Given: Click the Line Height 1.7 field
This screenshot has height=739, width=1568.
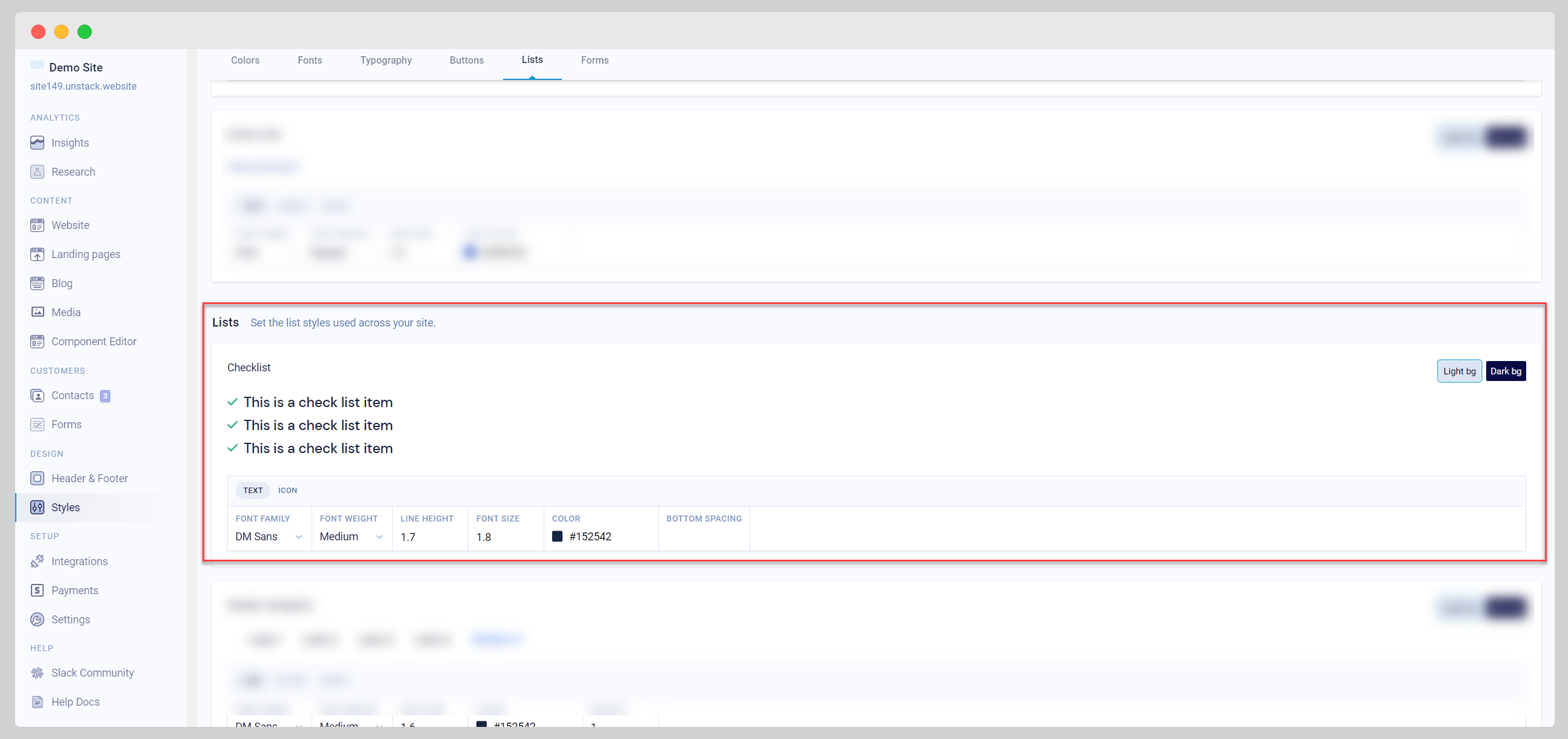Looking at the screenshot, I should pyautogui.click(x=429, y=537).
